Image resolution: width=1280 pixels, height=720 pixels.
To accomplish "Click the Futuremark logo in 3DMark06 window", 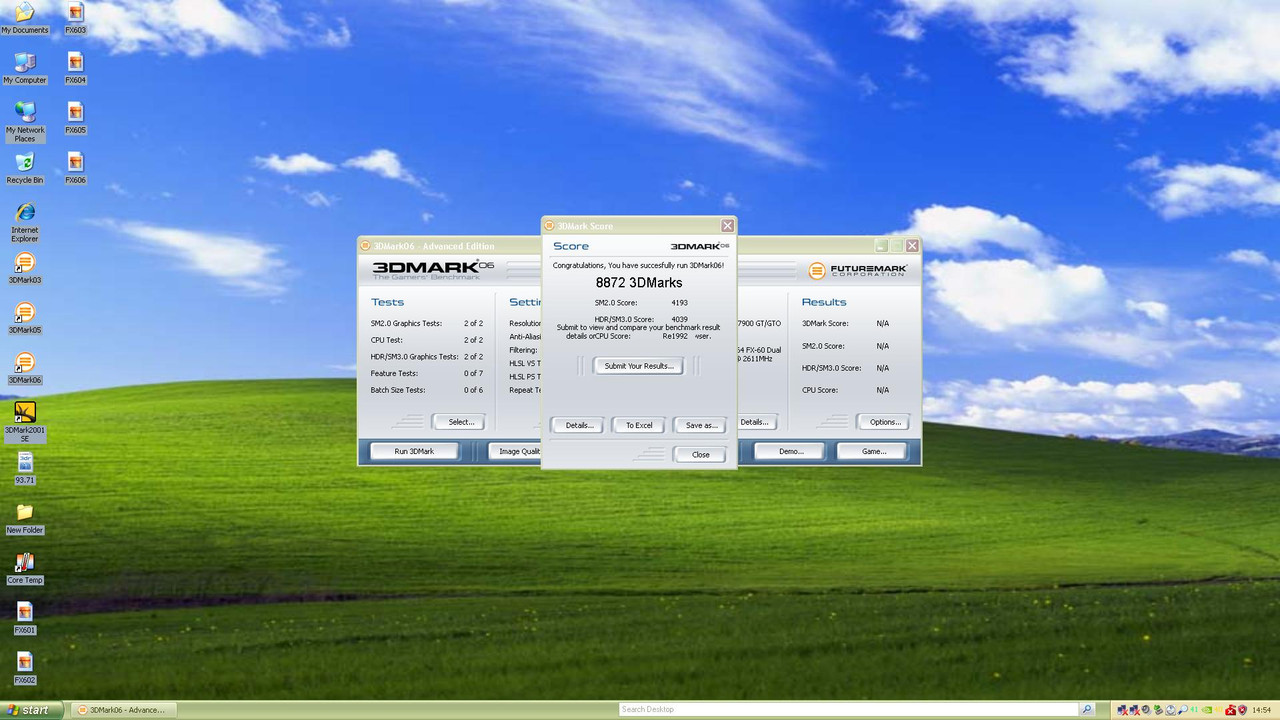I will pos(857,270).
